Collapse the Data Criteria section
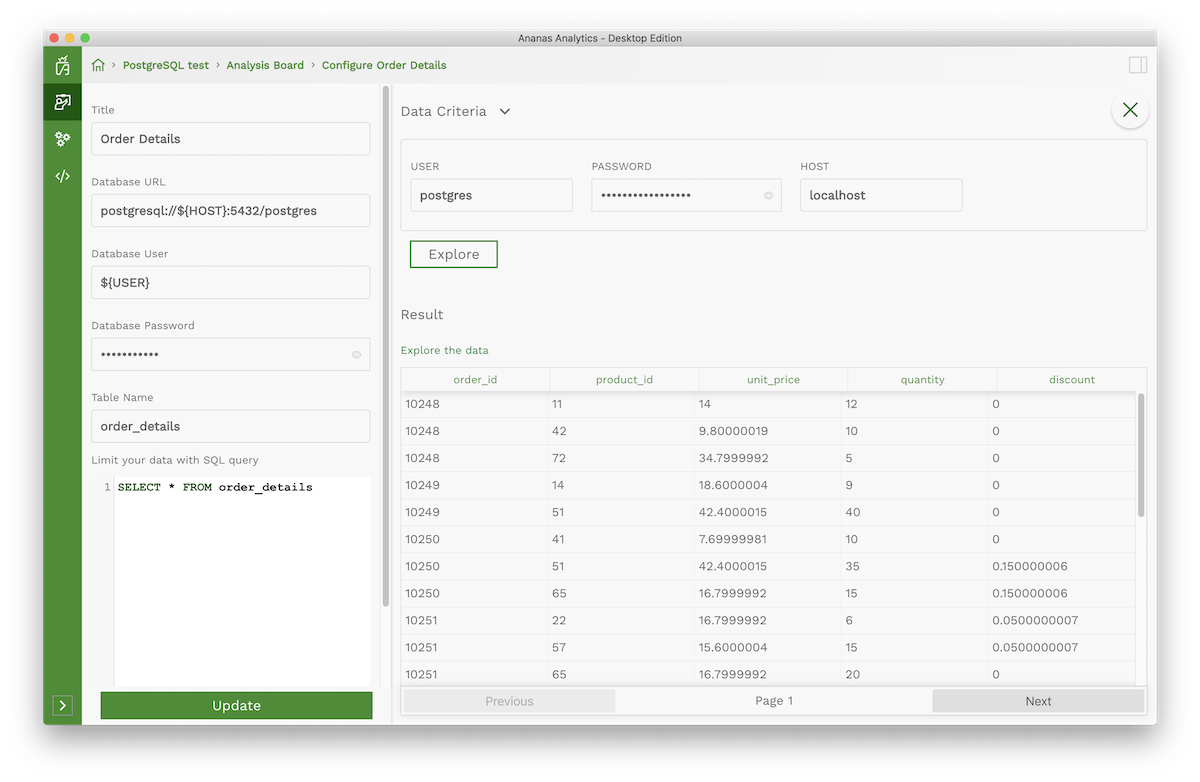1200x782 pixels. point(505,111)
